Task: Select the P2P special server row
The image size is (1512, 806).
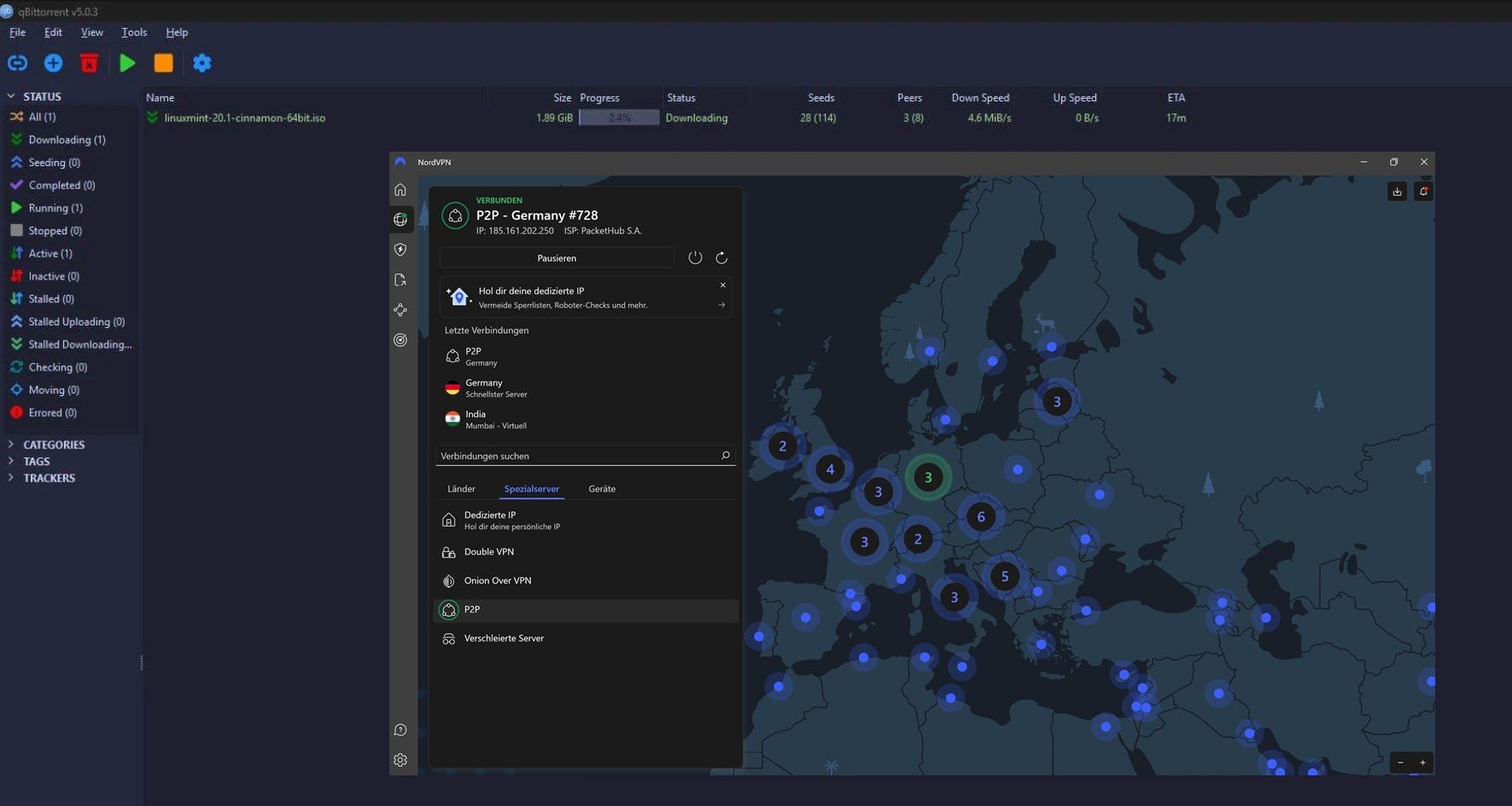Action: (586, 610)
